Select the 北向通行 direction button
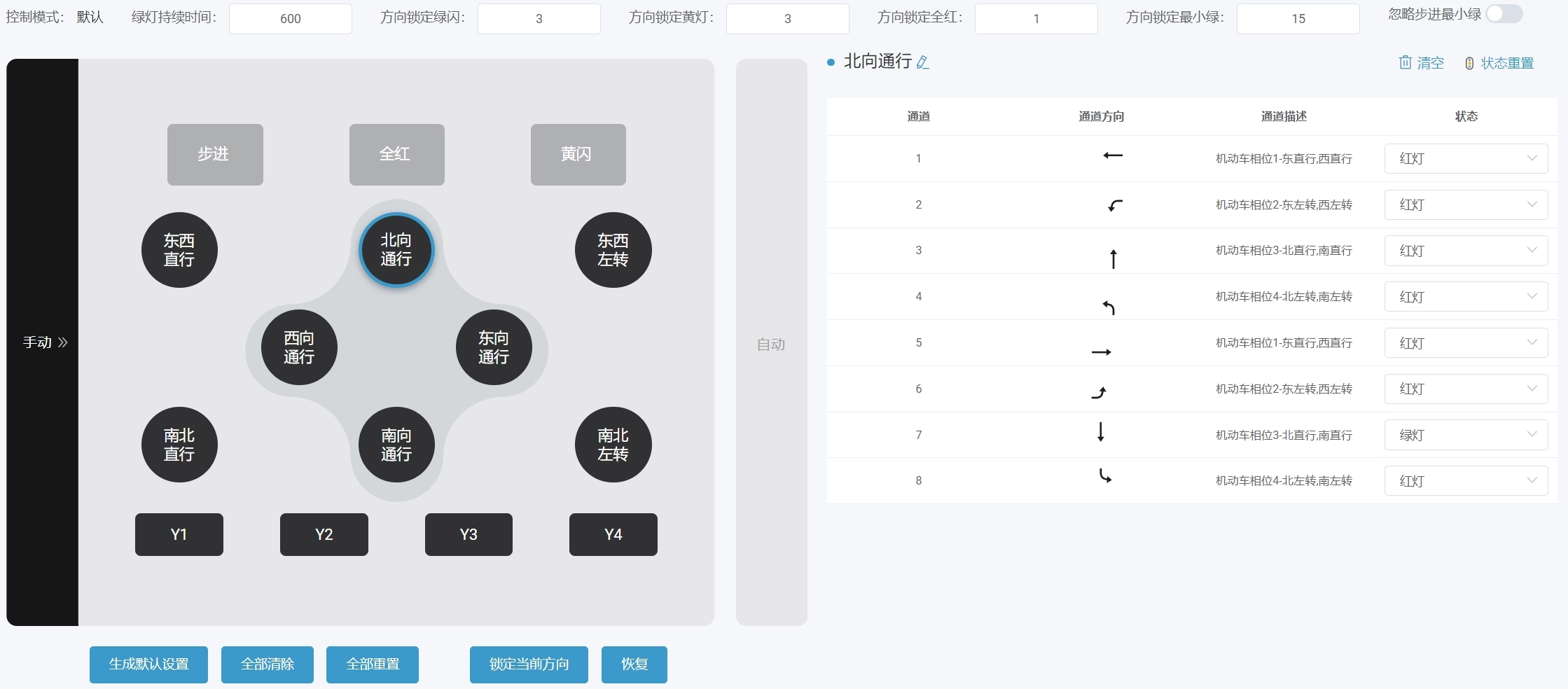This screenshot has width=1568, height=689. tap(396, 250)
